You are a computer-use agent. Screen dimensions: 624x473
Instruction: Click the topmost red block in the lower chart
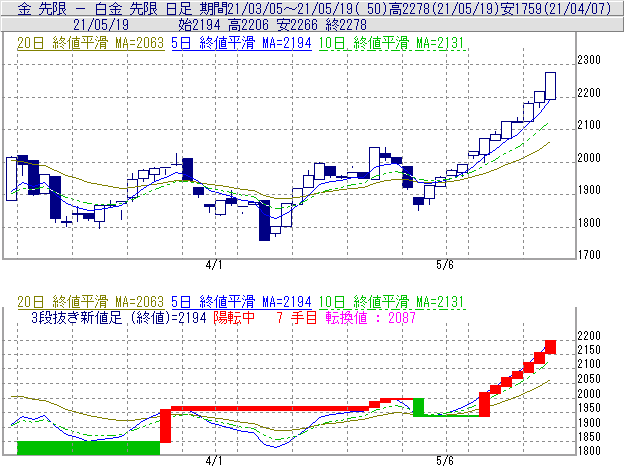coord(550,347)
